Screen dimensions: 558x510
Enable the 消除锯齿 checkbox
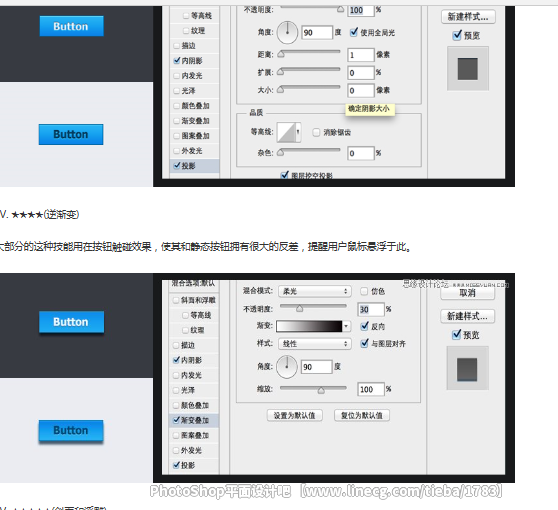coord(316,132)
